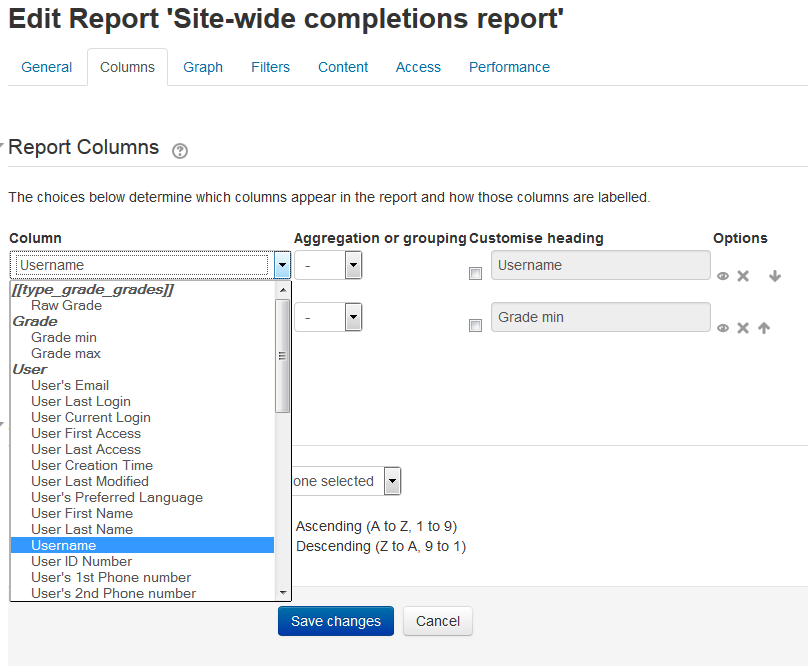
Task: Delete the Username column row
Action: point(743,276)
